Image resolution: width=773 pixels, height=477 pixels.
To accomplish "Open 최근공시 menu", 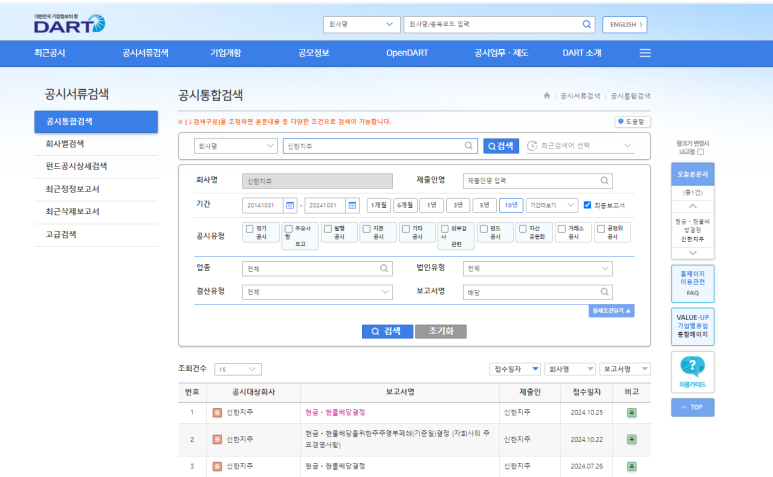I will (50, 53).
